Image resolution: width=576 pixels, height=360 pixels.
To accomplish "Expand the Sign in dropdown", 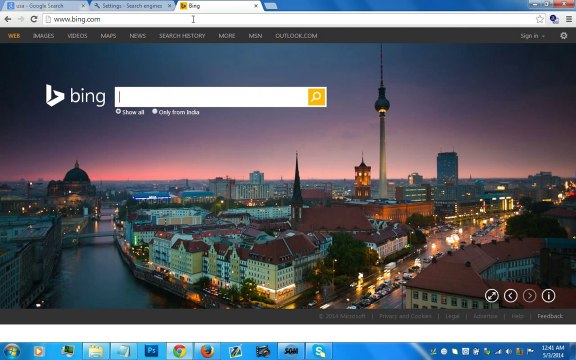I will tap(532, 36).
